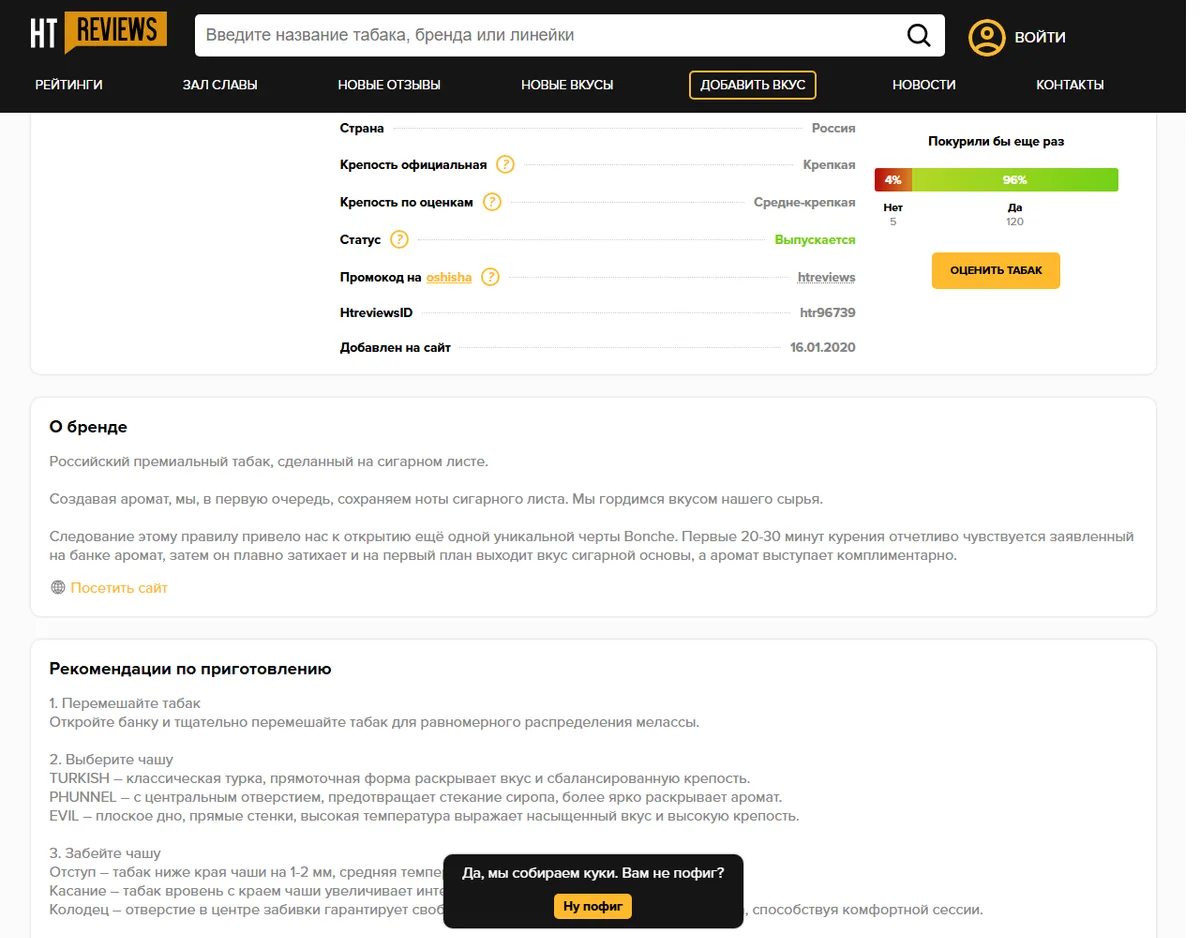This screenshot has height=938, width=1200.
Task: Click the HtreviewsID value htr96739
Action: (x=828, y=313)
